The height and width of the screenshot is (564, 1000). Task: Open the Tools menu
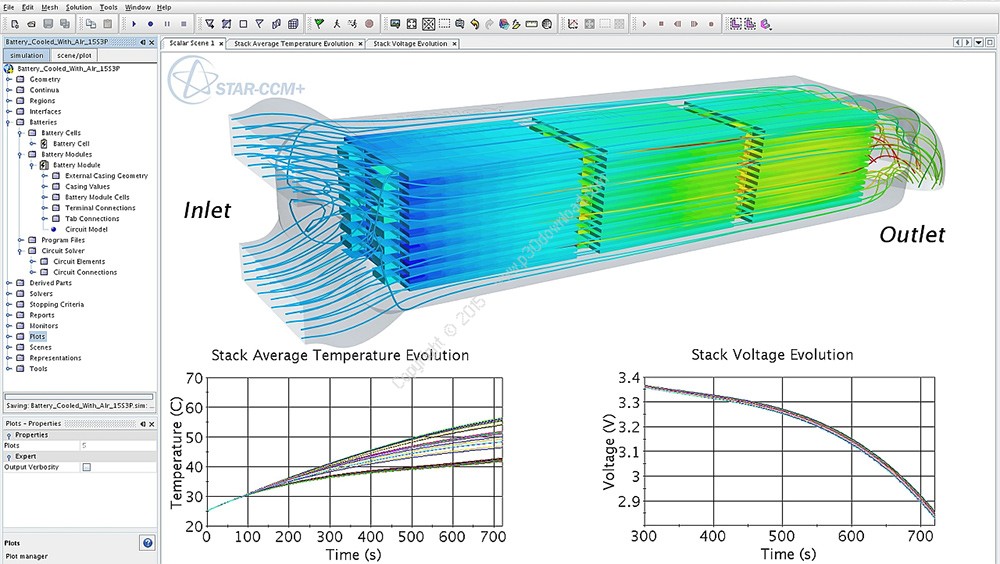coord(108,7)
